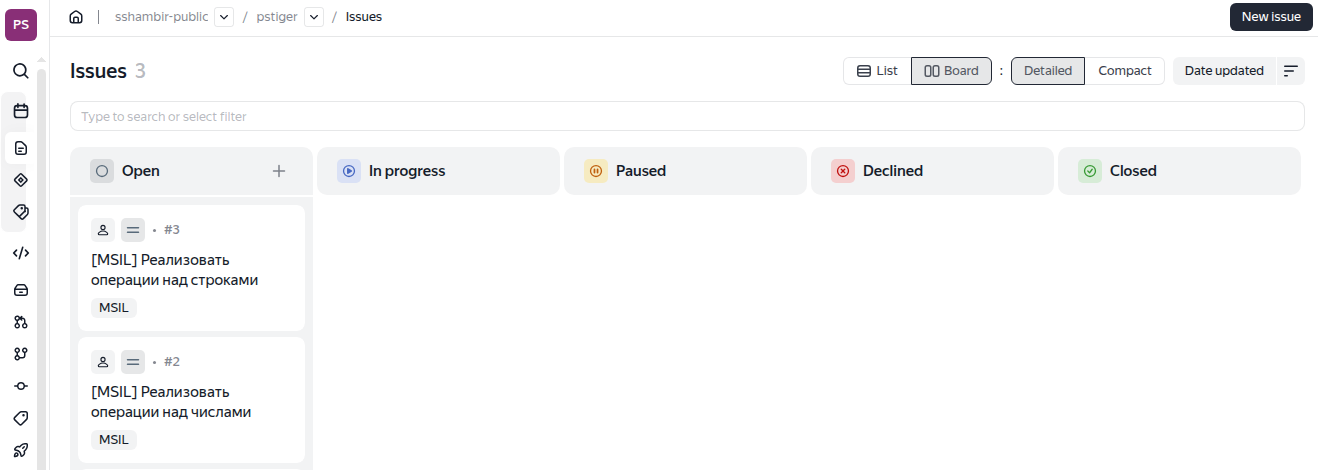
Task: Select the Detailed card mode
Action: pyautogui.click(x=1047, y=71)
